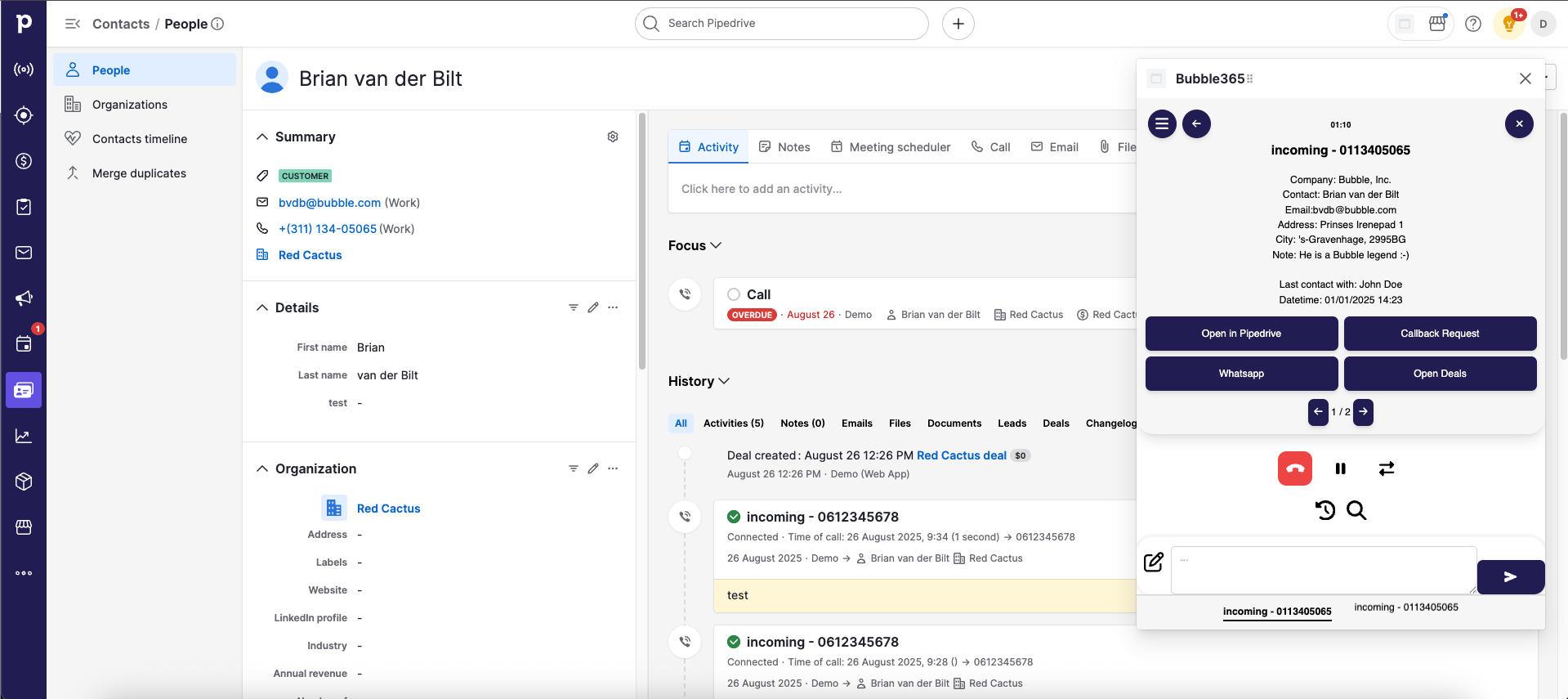This screenshot has width=1568, height=699.
Task: Open the Red Cactus deal link
Action: [961, 455]
